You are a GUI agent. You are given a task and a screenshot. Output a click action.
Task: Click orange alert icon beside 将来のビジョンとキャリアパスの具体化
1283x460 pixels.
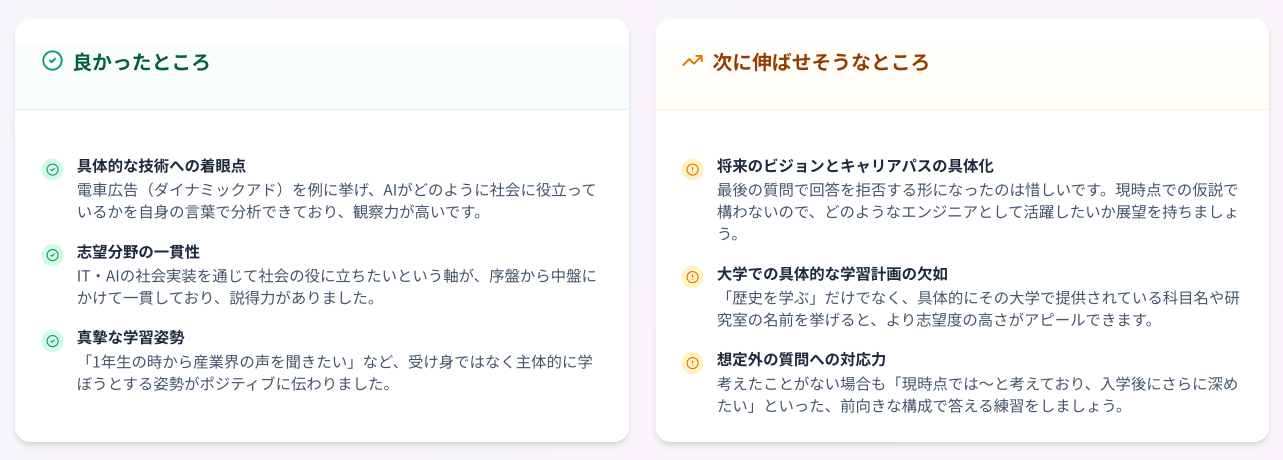click(x=692, y=169)
